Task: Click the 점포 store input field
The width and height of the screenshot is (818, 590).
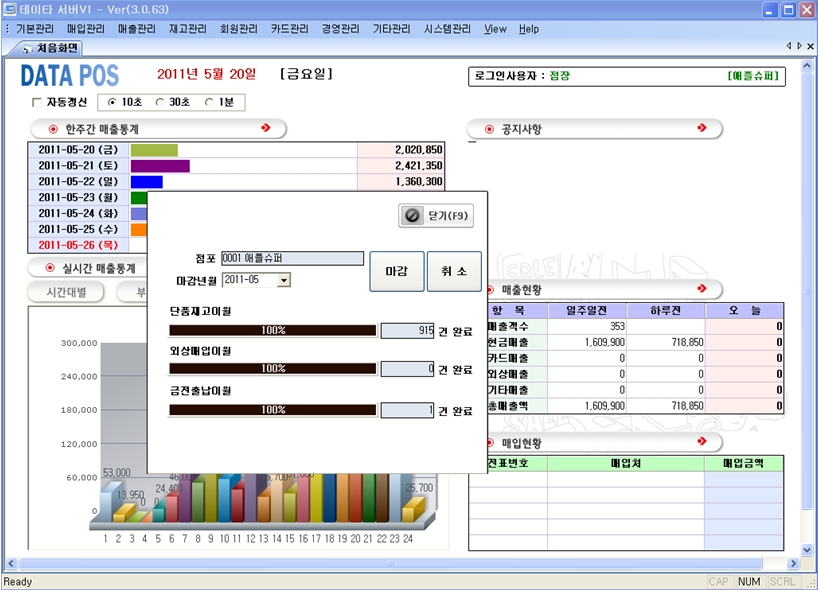Action: pyautogui.click(x=292, y=258)
